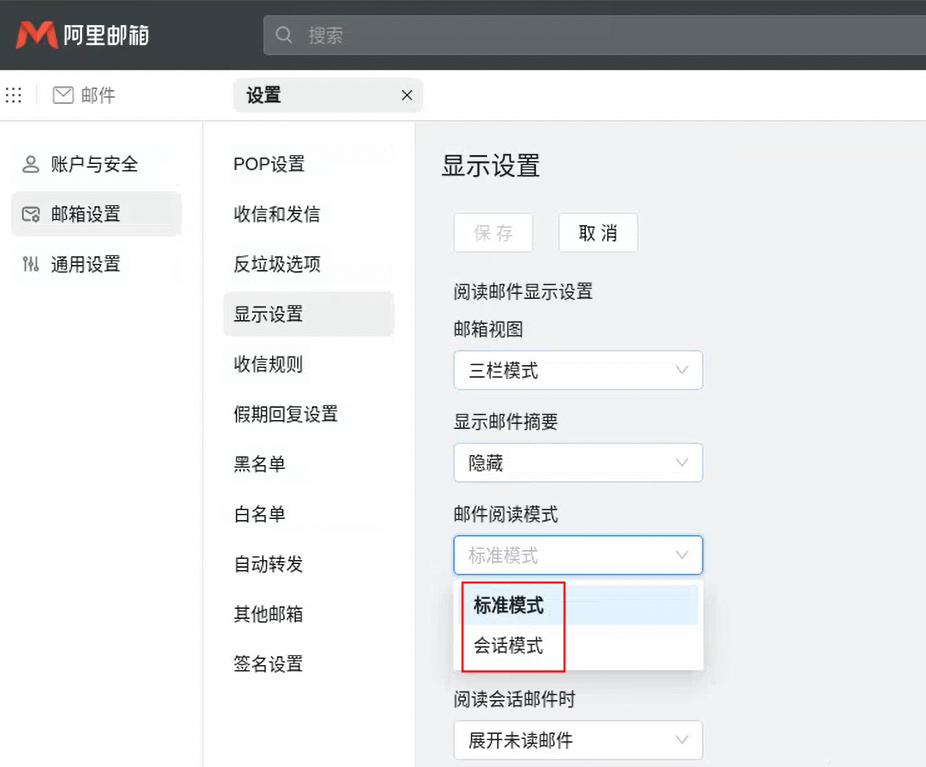Click the mail envelope icon

point(63,95)
